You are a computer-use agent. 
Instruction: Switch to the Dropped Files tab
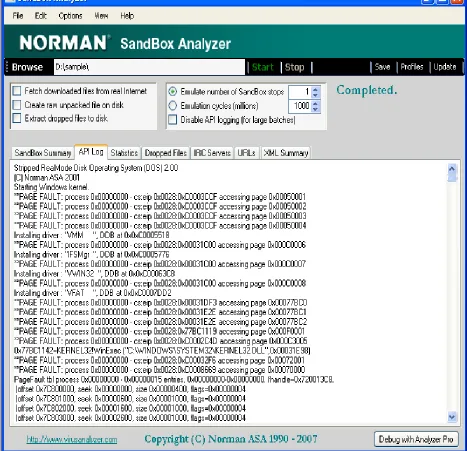click(166, 153)
